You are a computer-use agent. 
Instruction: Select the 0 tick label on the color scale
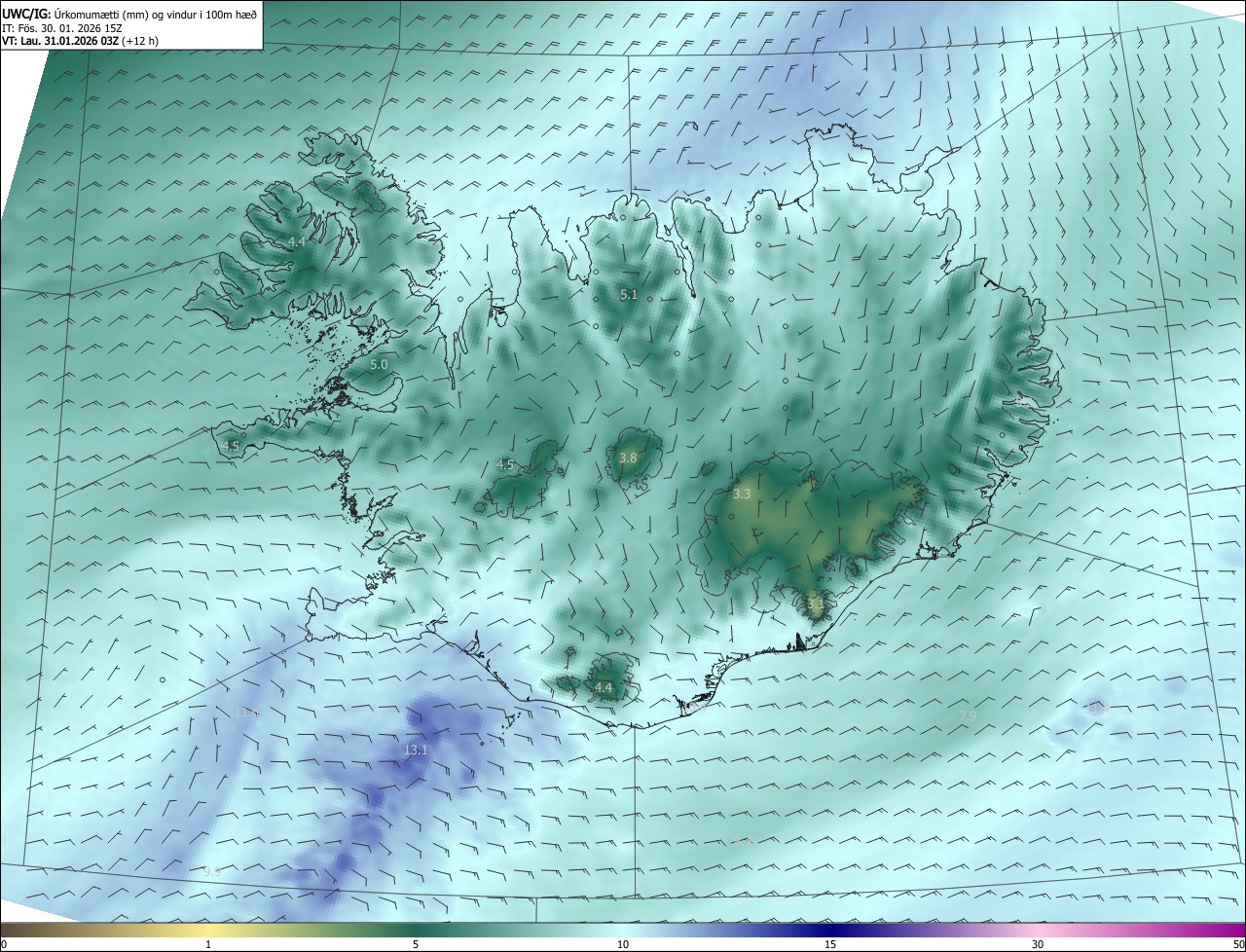tap(4, 944)
